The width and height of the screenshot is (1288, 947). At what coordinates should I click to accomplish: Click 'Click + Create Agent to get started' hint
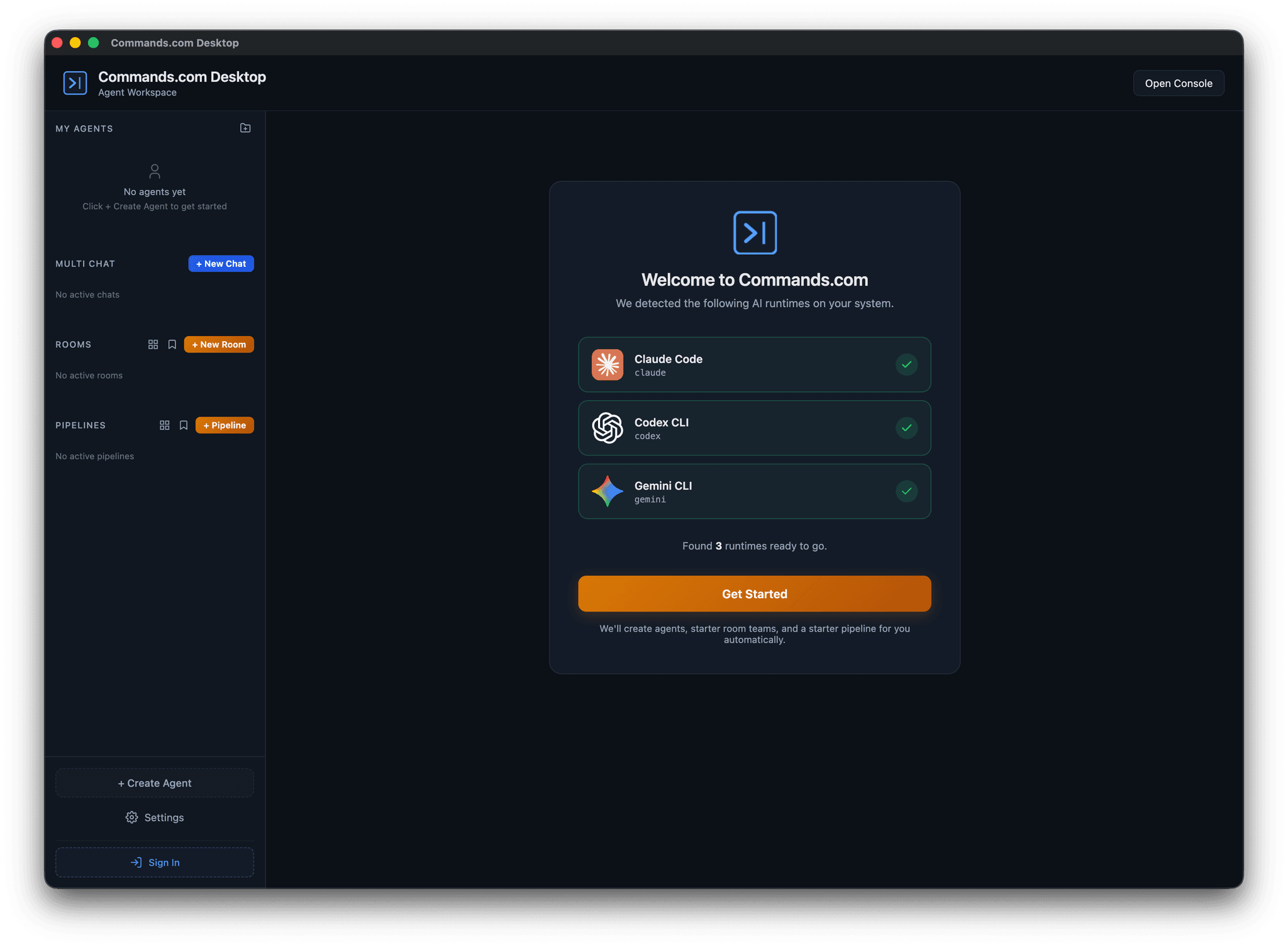point(155,206)
